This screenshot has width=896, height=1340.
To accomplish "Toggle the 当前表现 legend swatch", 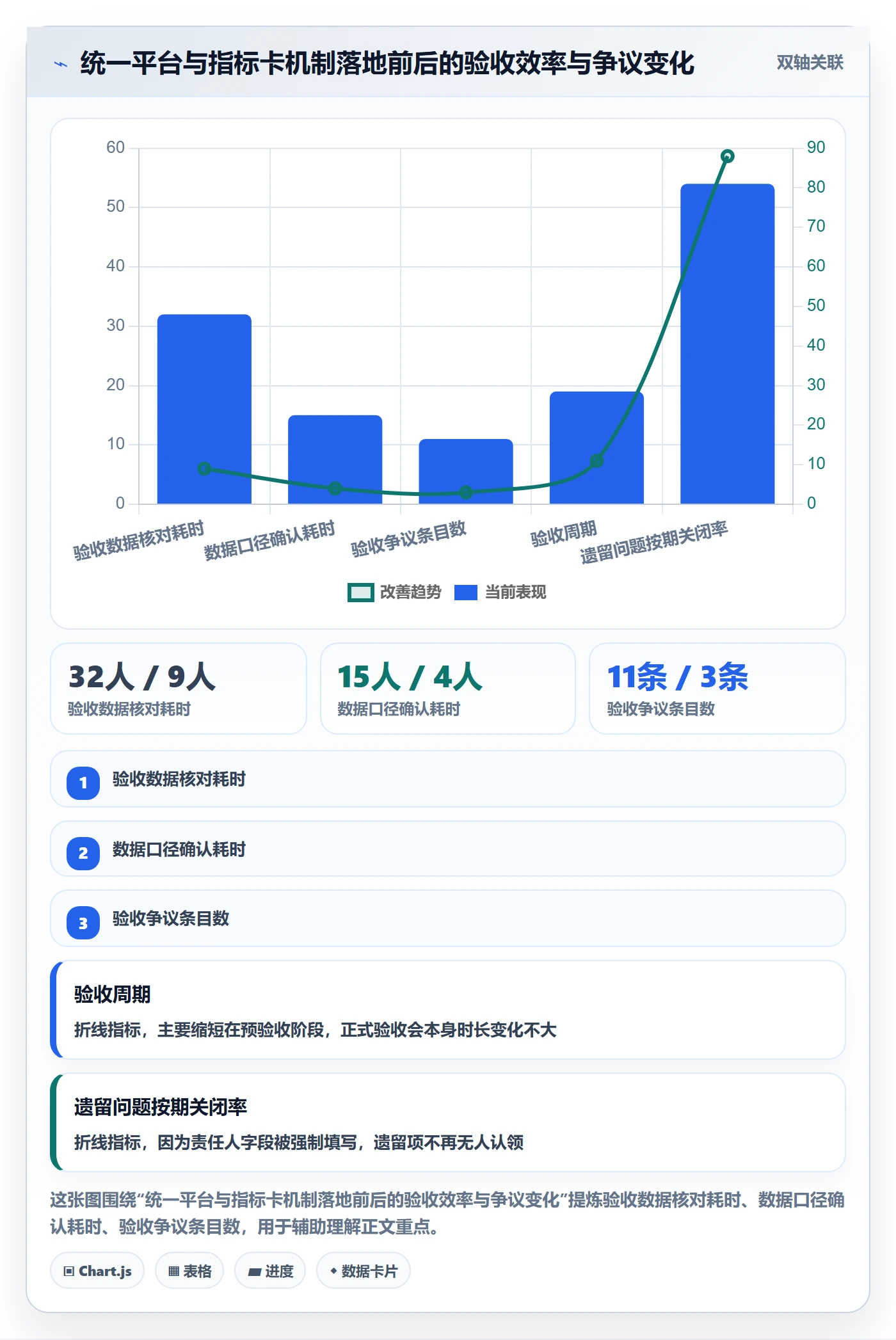I will [465, 593].
